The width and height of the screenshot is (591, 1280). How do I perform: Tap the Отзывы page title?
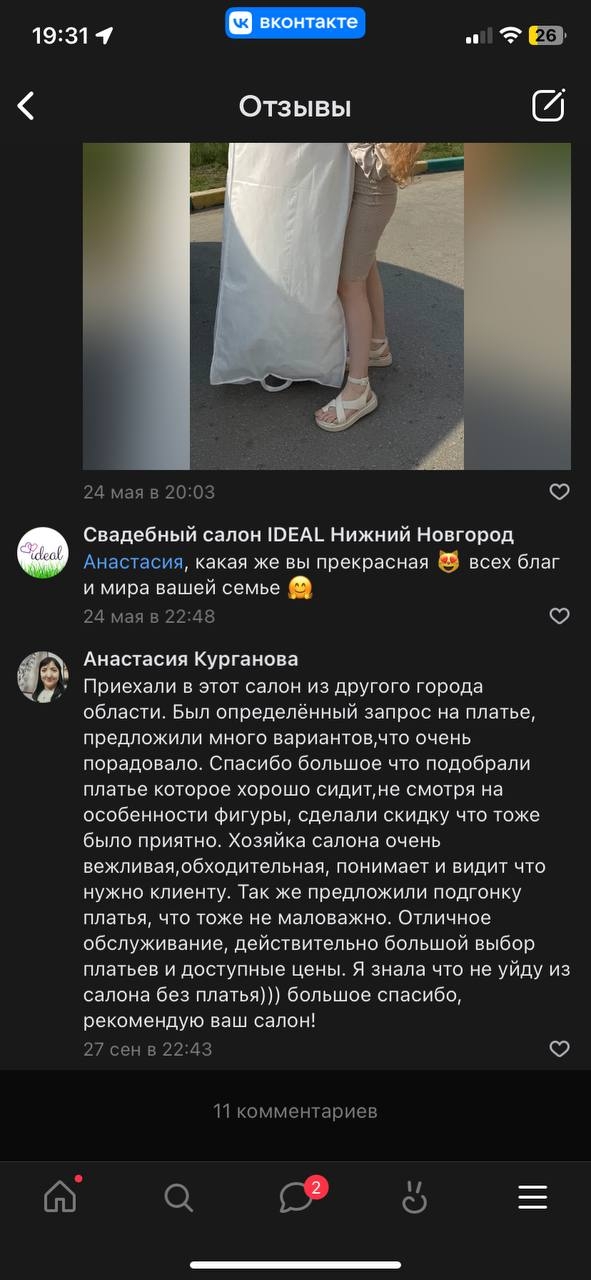click(295, 106)
